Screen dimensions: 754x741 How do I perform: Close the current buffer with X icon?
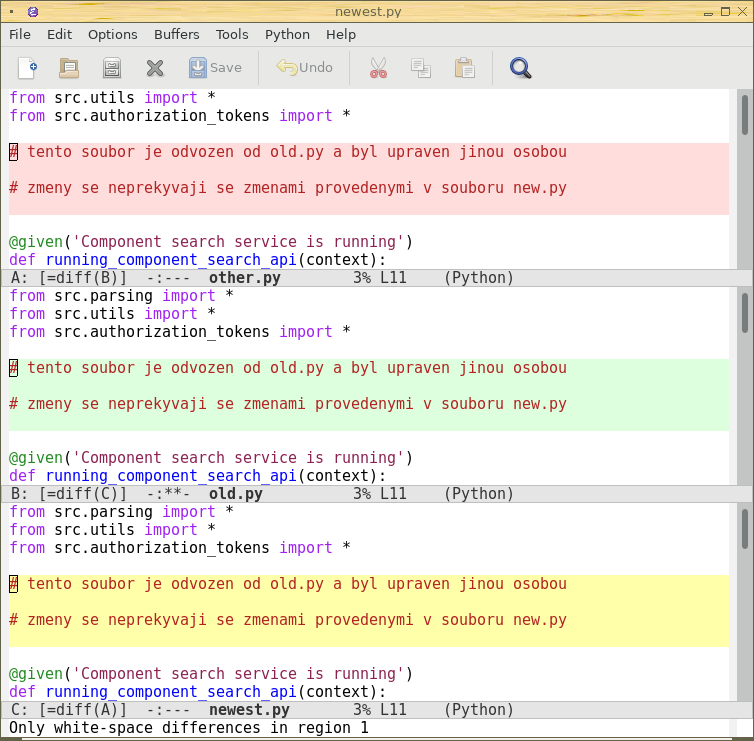click(155, 68)
